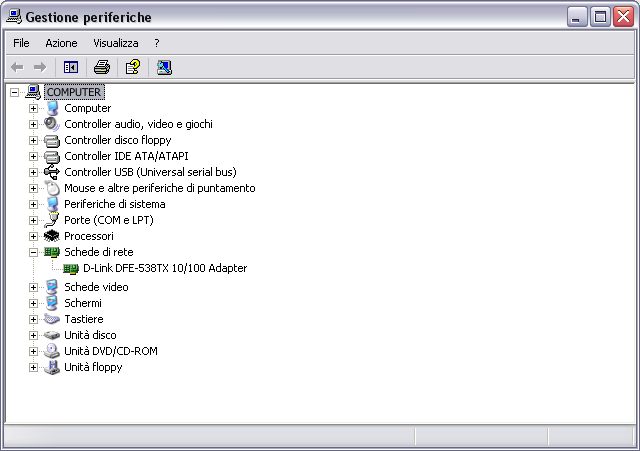Click the Forward arrow toolbar icon
The width and height of the screenshot is (640, 451).
click(40, 67)
